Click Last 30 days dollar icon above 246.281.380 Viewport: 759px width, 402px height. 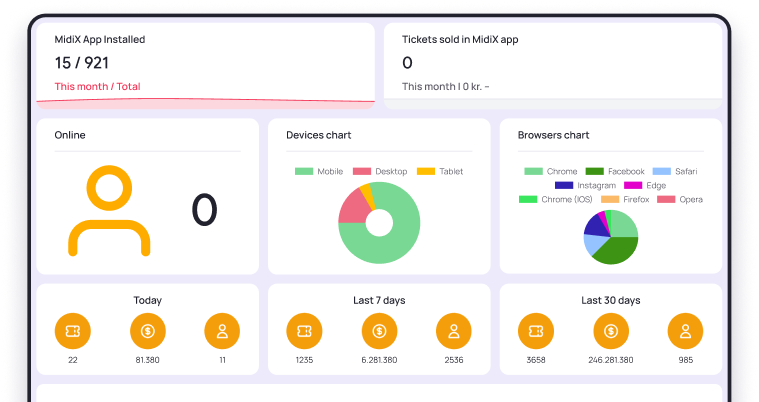pyautogui.click(x=611, y=331)
